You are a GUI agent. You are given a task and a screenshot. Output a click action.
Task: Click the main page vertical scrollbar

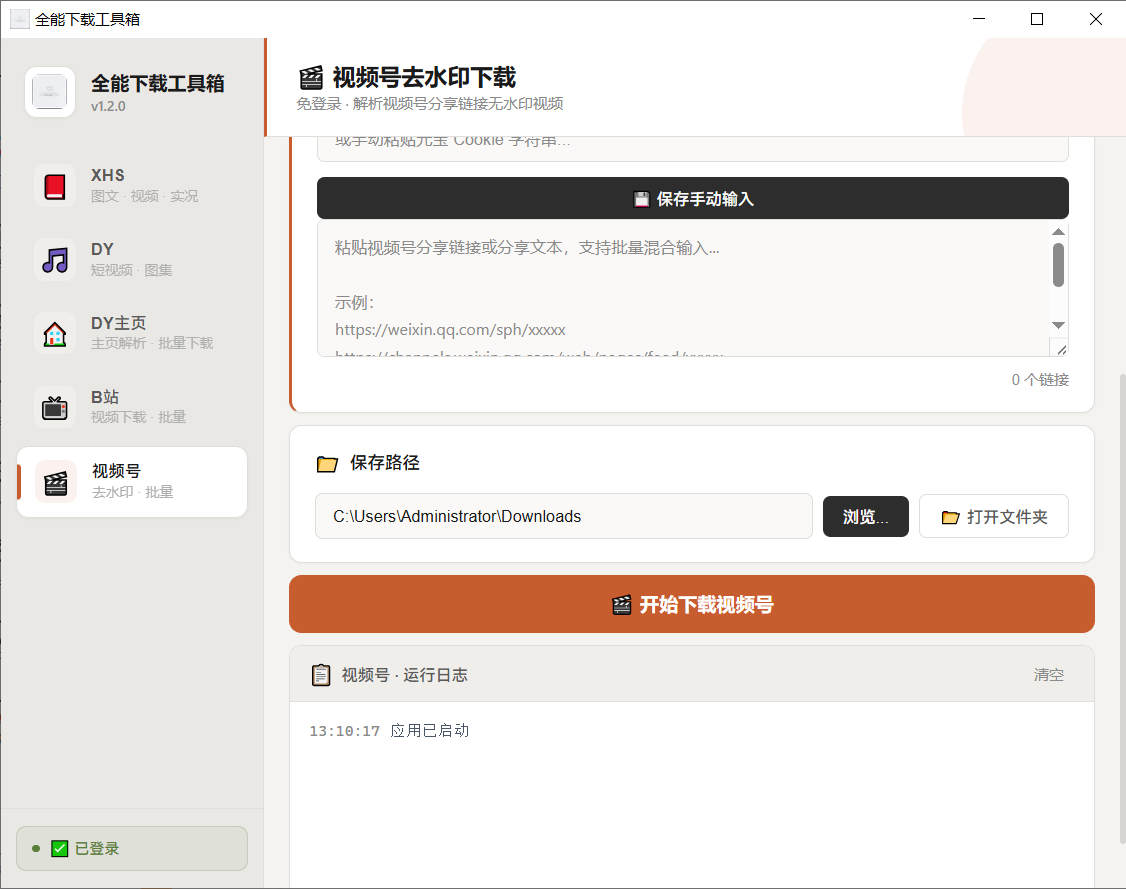(1122, 608)
